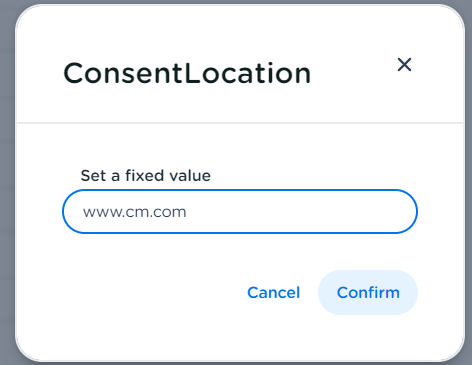Click the www.cm.com placeholder text

pos(135,212)
